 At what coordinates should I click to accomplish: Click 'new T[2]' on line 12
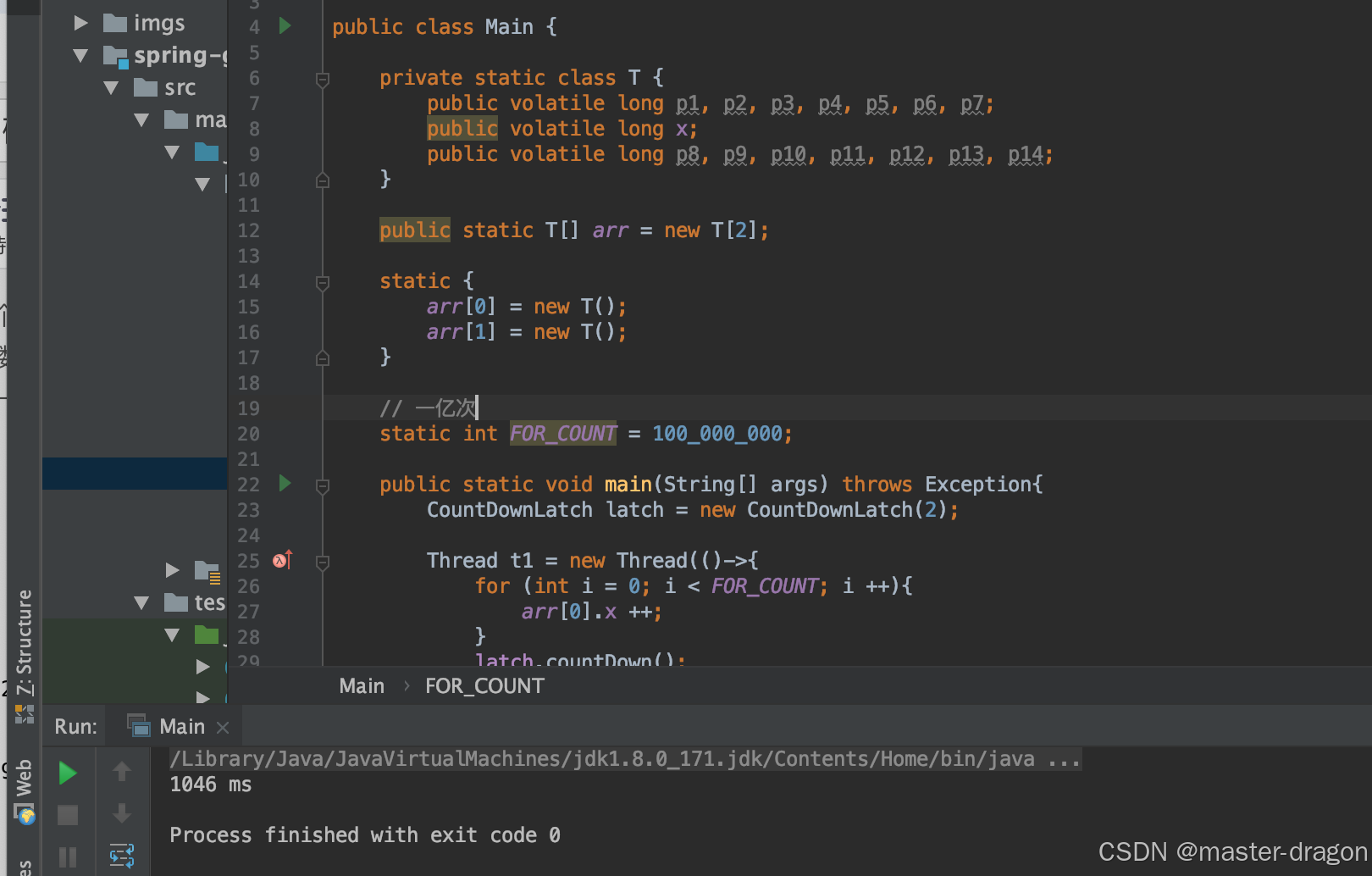click(711, 230)
